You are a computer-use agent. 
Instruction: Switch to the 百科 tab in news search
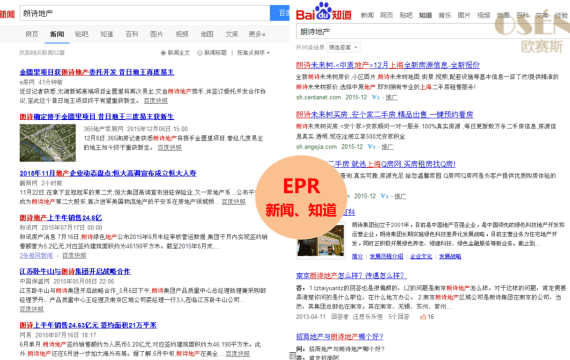tap(132, 34)
